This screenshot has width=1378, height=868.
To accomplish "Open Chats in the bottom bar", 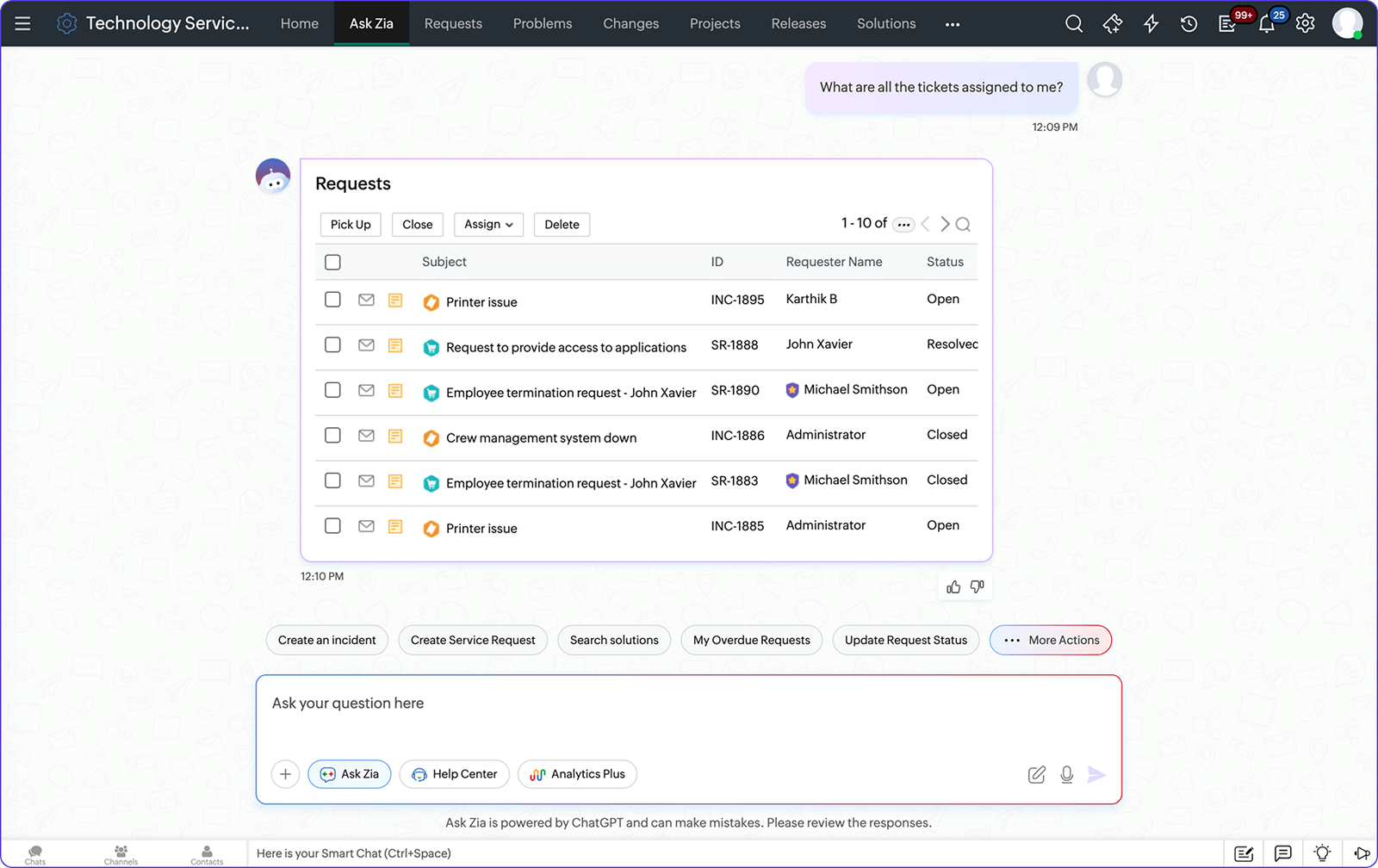I will tap(35, 854).
